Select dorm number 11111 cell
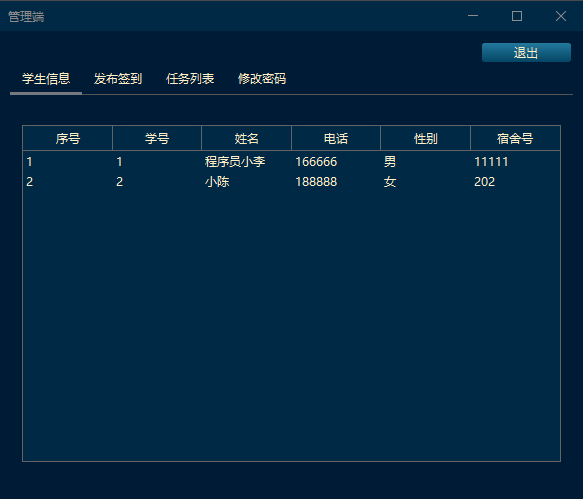This screenshot has width=583, height=499. point(491,162)
